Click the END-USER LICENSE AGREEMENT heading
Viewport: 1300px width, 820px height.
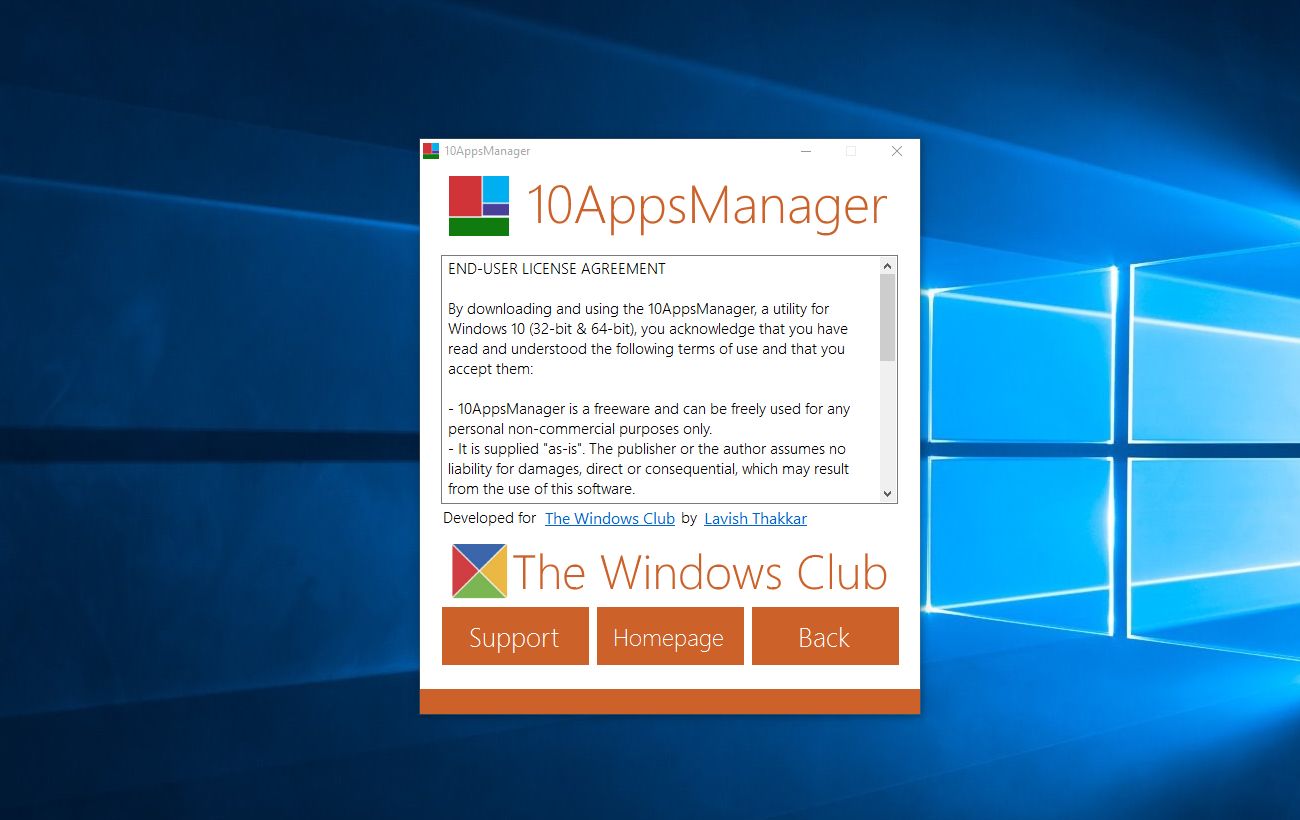(557, 269)
